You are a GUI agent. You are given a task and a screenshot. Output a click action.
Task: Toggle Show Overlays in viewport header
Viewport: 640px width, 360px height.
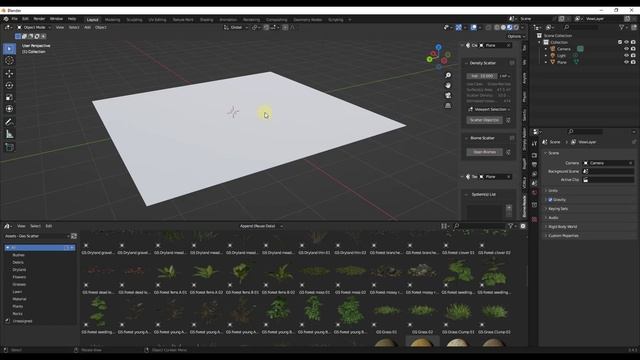473,27
